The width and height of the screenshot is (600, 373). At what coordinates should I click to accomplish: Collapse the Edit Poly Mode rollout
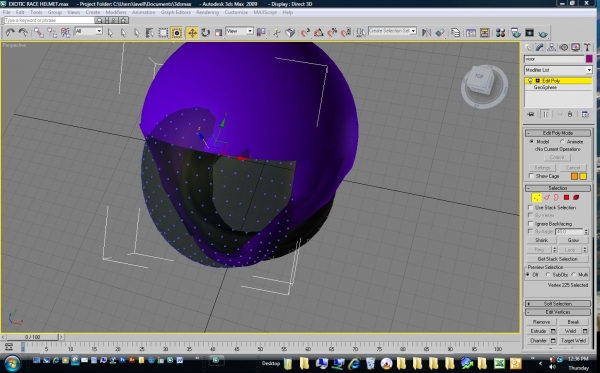(558, 133)
